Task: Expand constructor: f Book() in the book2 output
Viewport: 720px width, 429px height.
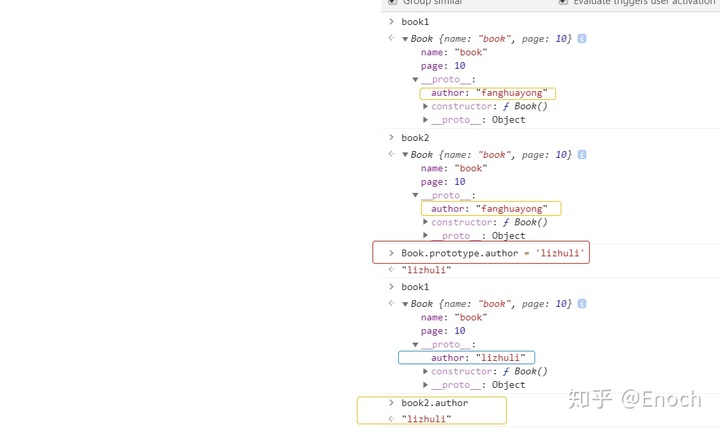Action: point(425,222)
